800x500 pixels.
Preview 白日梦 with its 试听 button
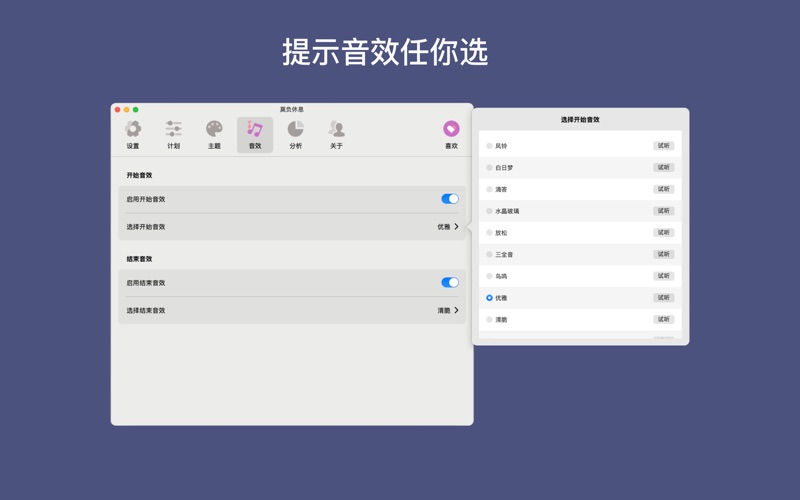(663, 168)
